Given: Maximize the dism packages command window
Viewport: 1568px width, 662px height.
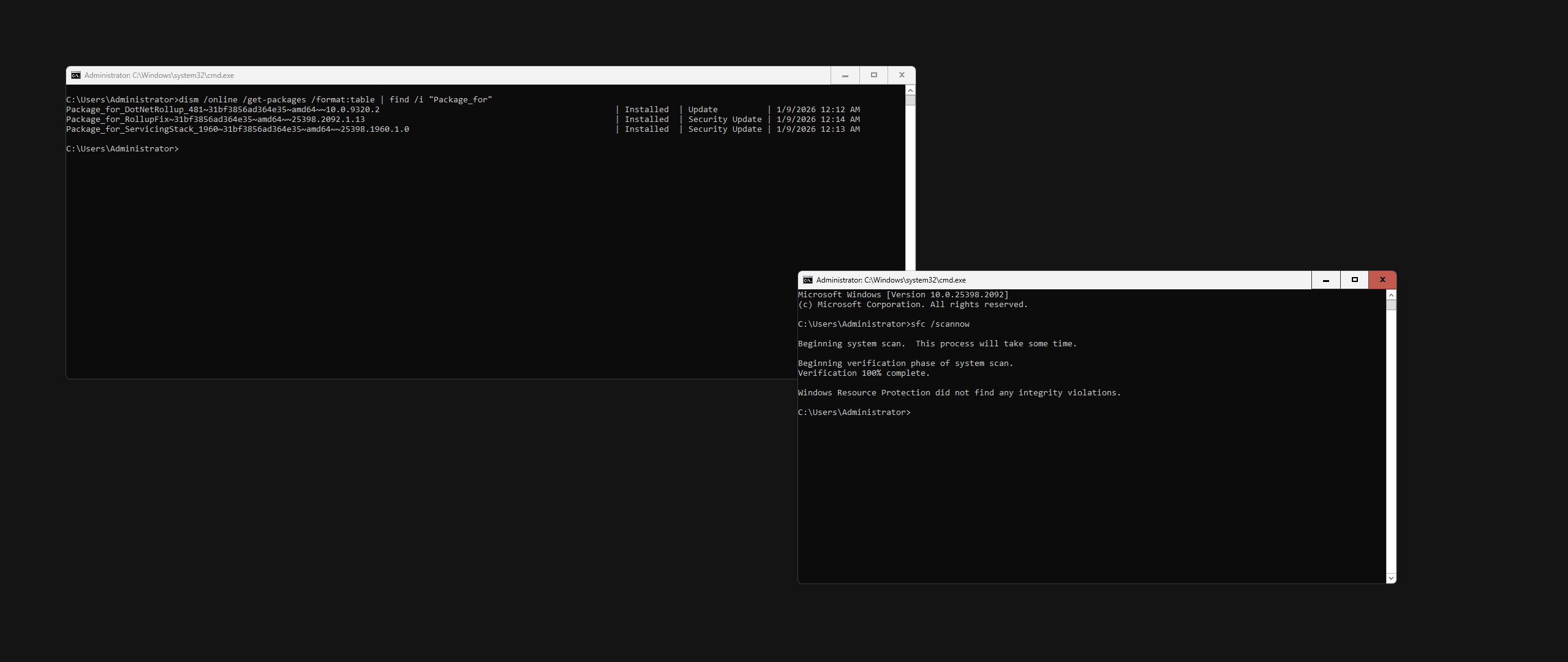Looking at the screenshot, I should coord(874,75).
